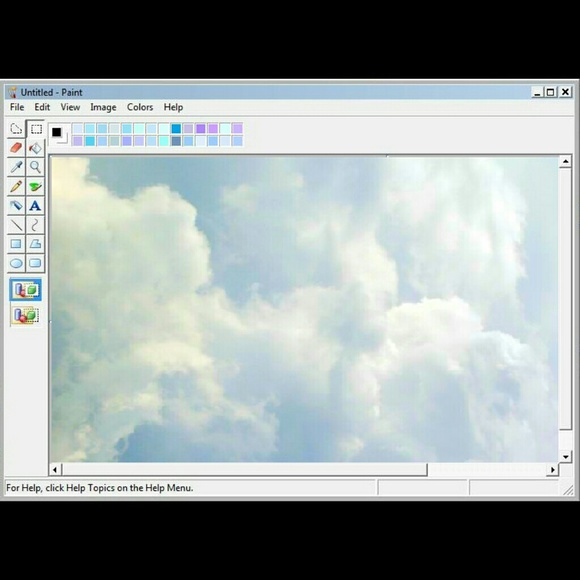Enable opaque selection mode option
Image resolution: width=580 pixels, height=580 pixels.
click(x=26, y=290)
